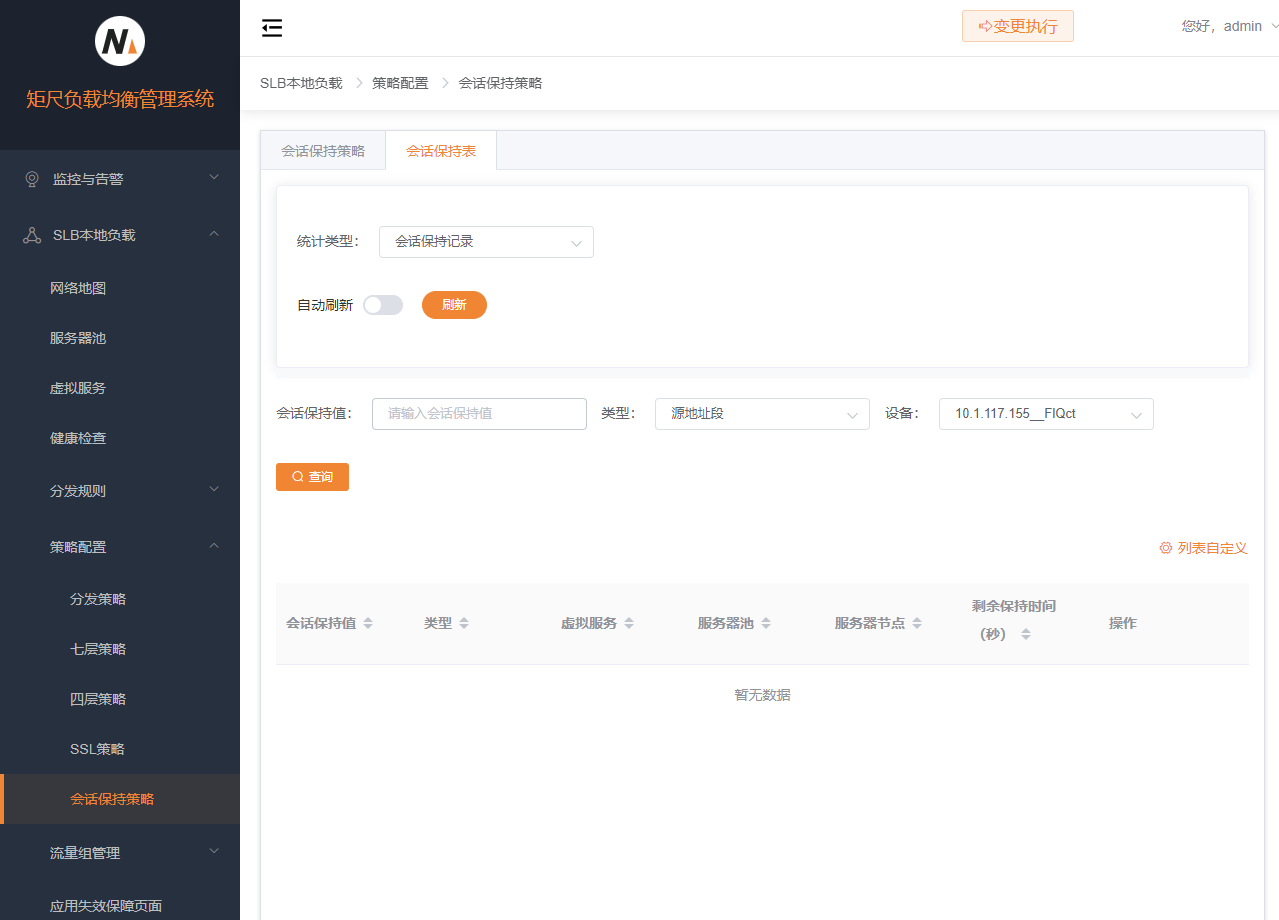Viewport: 1279px width, 920px height.
Task: Toggle the 自动刷新 switch
Action: (x=383, y=305)
